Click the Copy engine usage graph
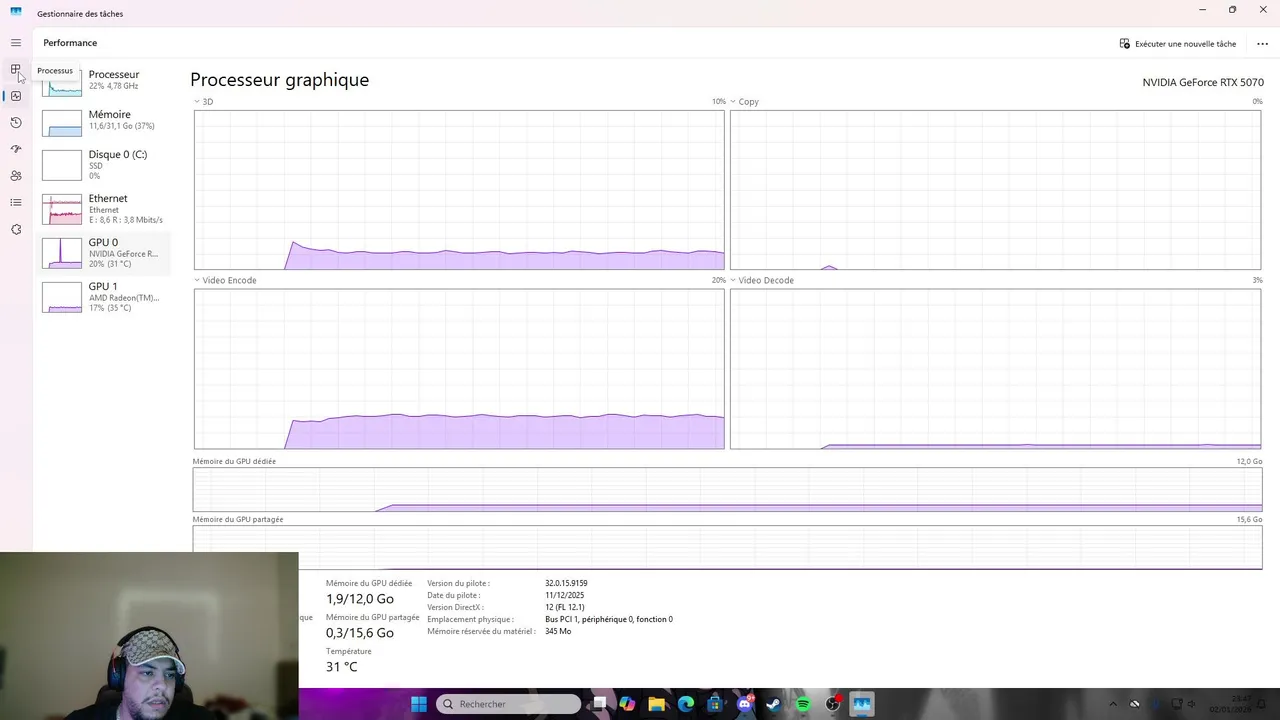 [996, 190]
